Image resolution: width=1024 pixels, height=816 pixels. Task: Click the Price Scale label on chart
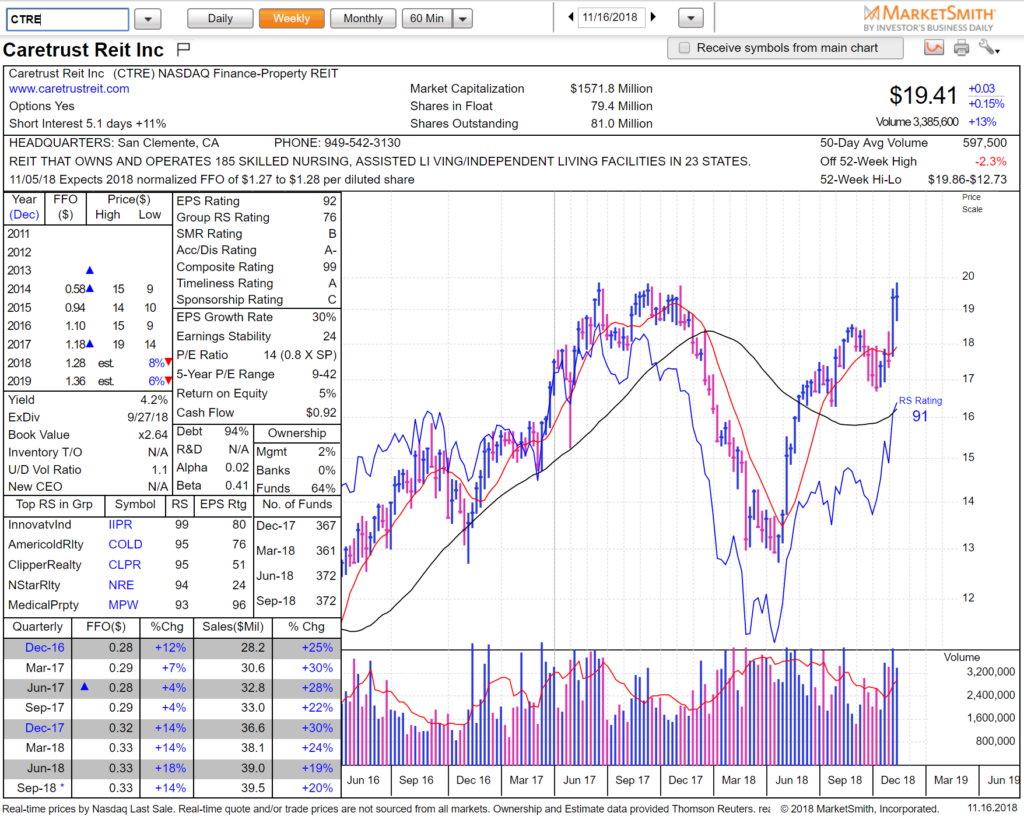tap(972, 203)
